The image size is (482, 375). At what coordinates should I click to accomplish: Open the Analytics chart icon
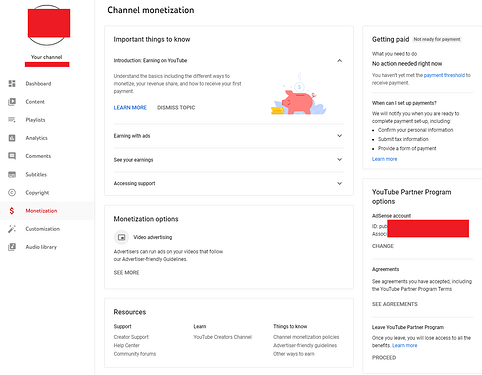click(12, 138)
